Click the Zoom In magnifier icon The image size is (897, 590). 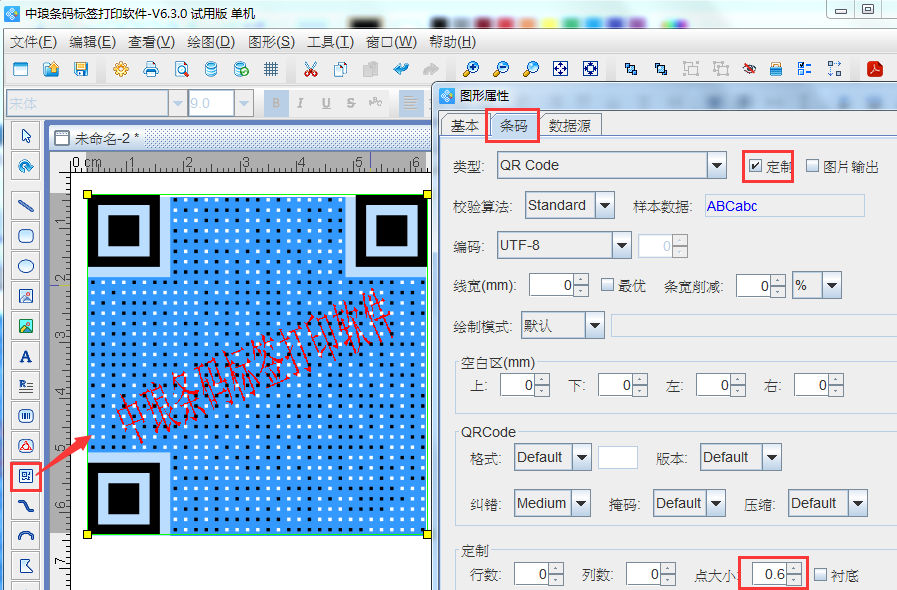(x=470, y=69)
